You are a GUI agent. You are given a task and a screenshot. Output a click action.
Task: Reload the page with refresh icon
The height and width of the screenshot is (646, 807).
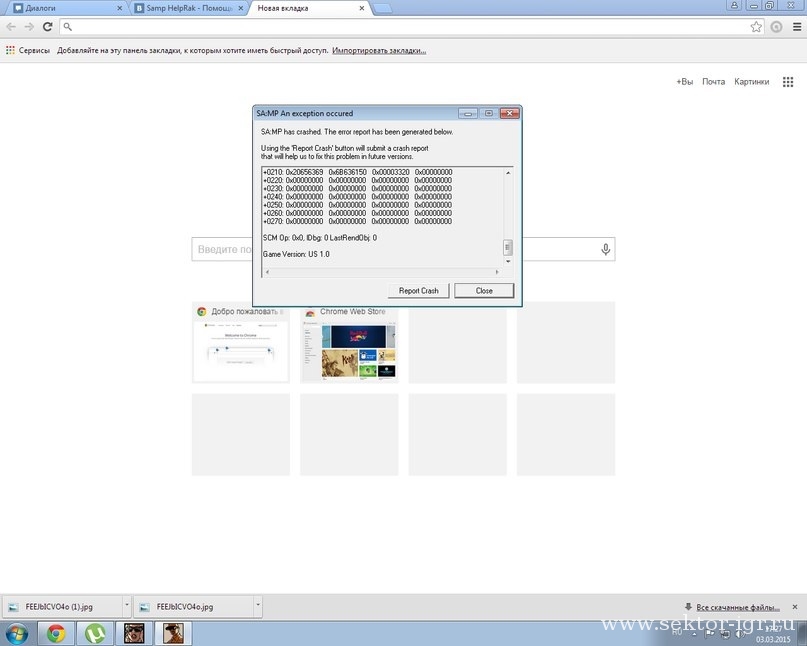point(47,27)
